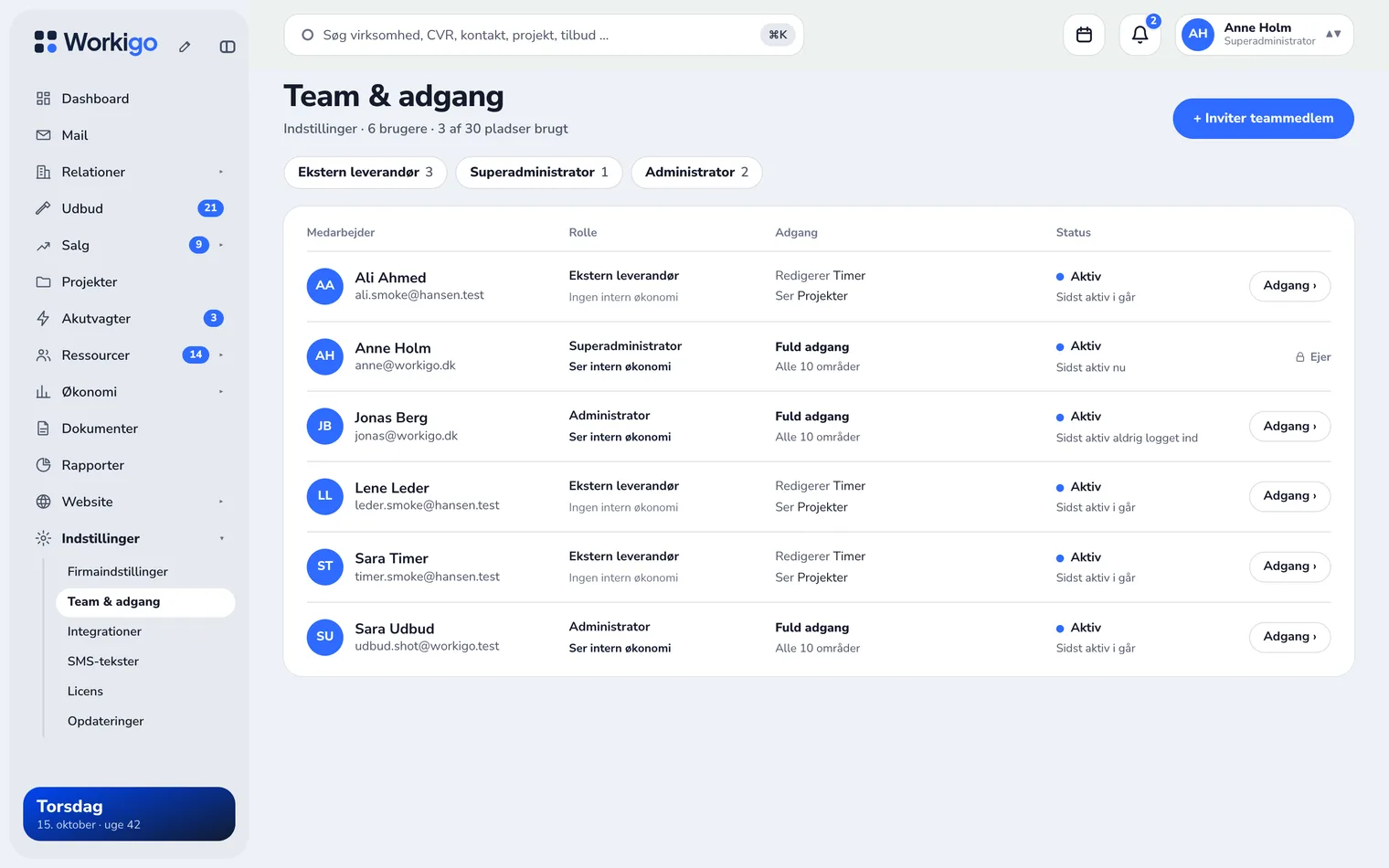Viewport: 1389px width, 868px height.
Task: Click Sara Udbud's SU avatar
Action: [324, 637]
